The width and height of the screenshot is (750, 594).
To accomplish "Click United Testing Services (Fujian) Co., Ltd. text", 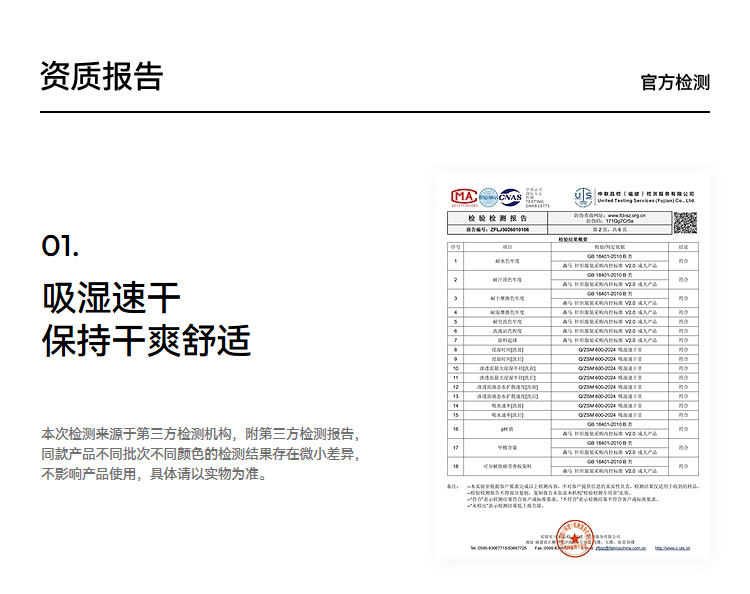I will coord(646,201).
